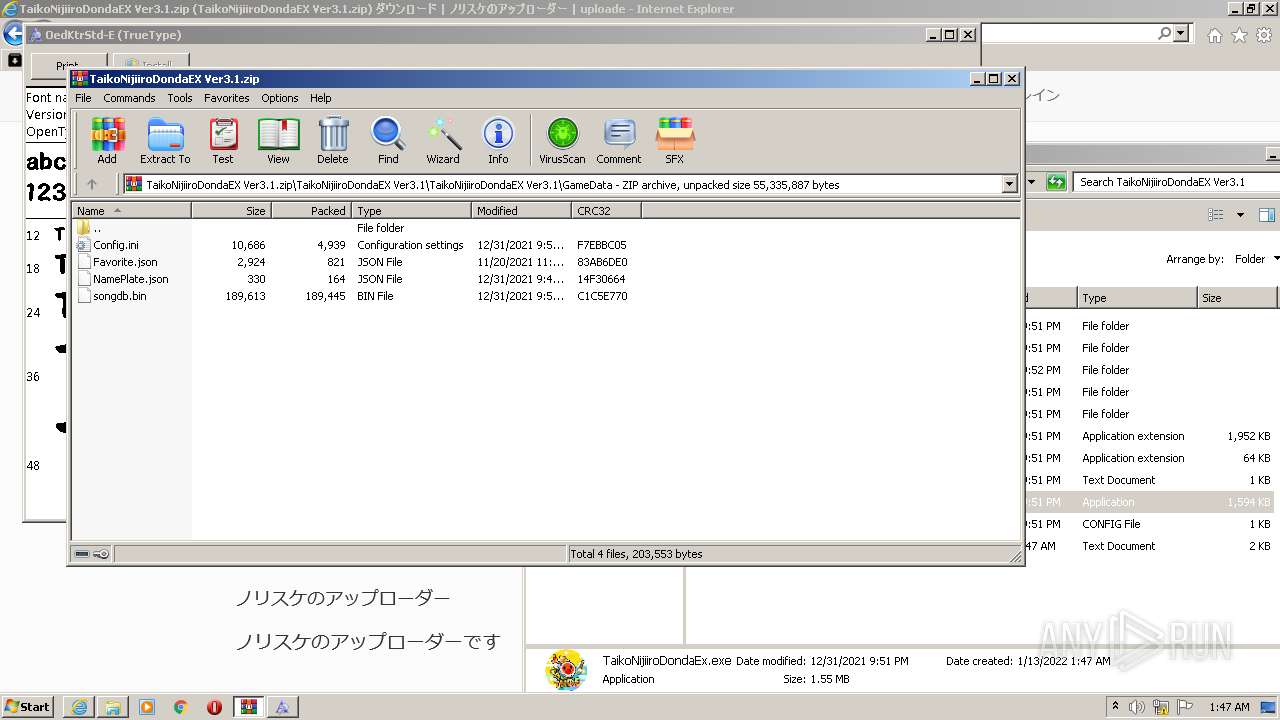Open the Comment toolbar icon
1280x720 pixels.
(x=619, y=140)
